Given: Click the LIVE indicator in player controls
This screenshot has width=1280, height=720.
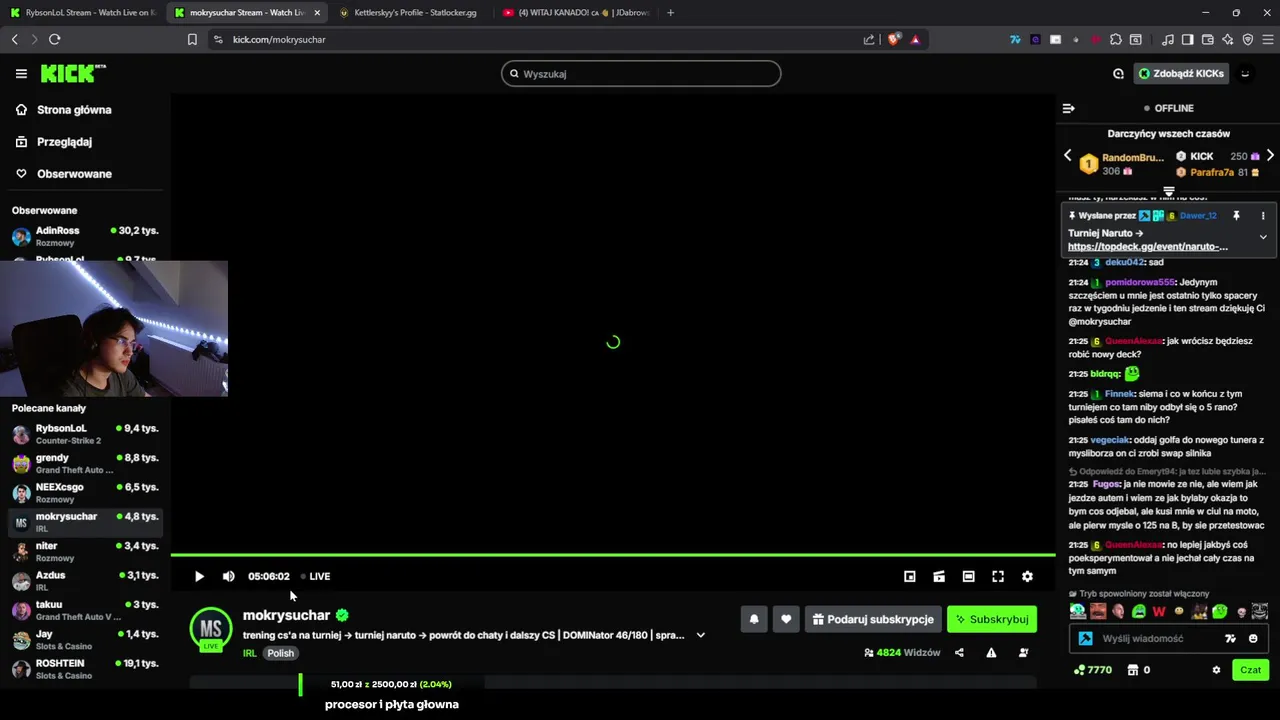Looking at the screenshot, I should pyautogui.click(x=316, y=576).
